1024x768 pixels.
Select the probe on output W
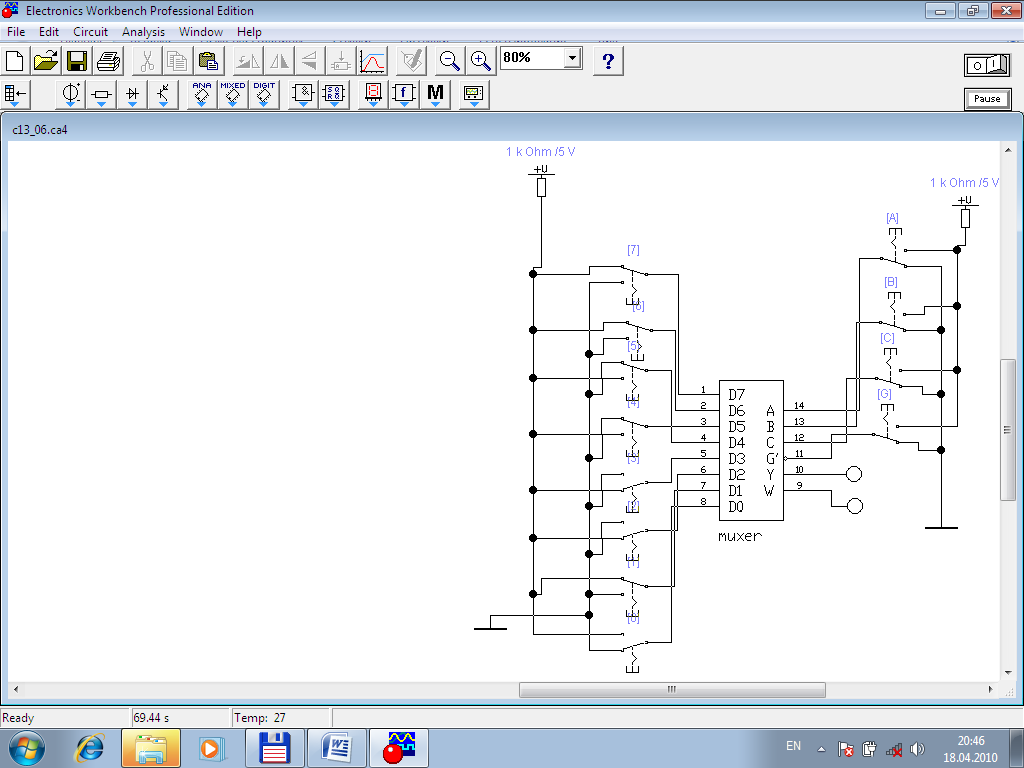[855, 505]
